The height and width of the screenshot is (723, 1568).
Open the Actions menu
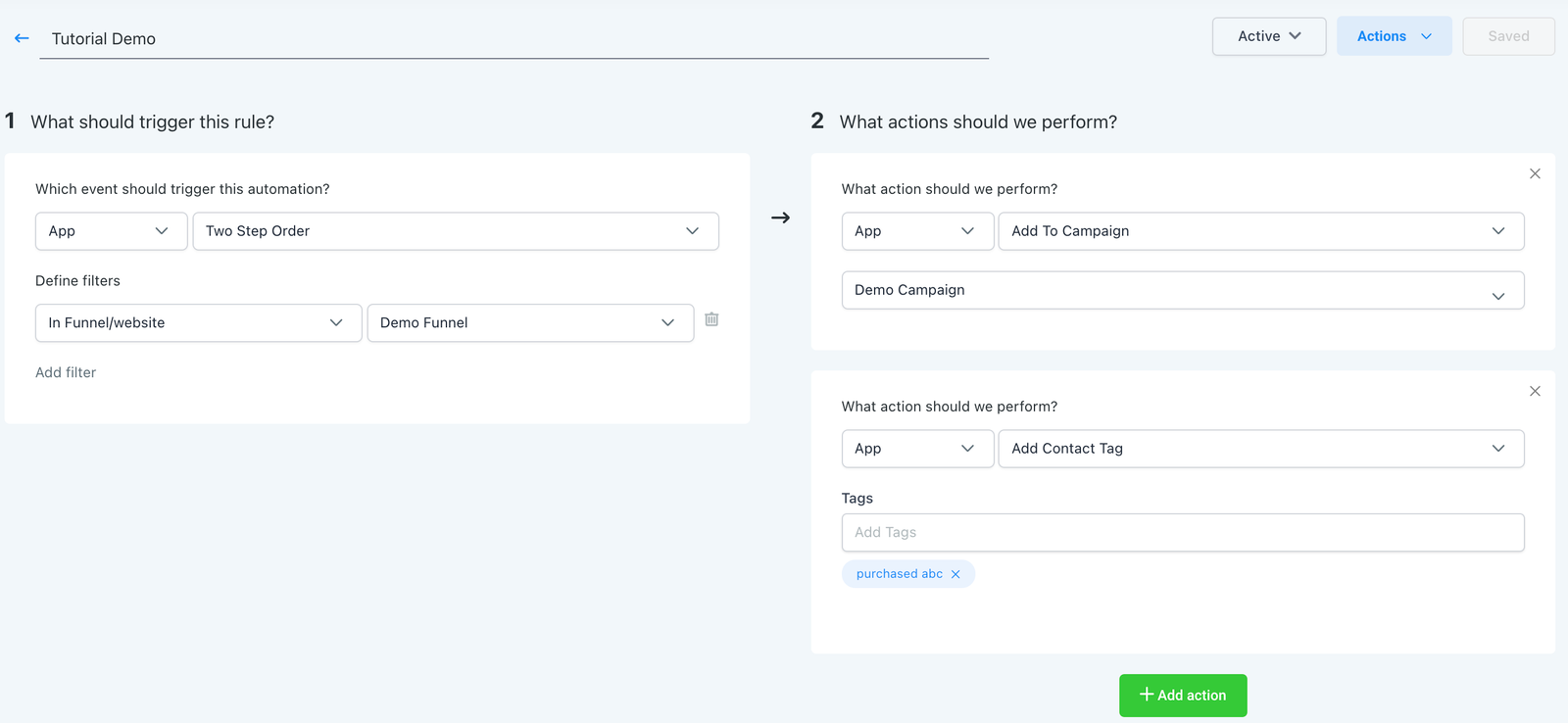(1394, 36)
